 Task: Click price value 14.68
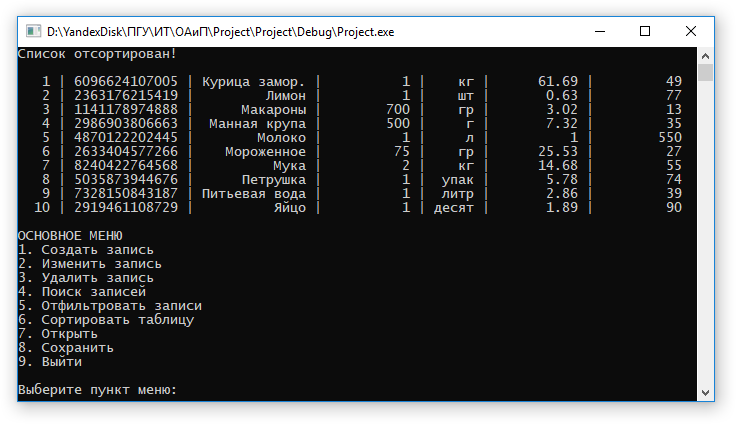[x=558, y=165]
